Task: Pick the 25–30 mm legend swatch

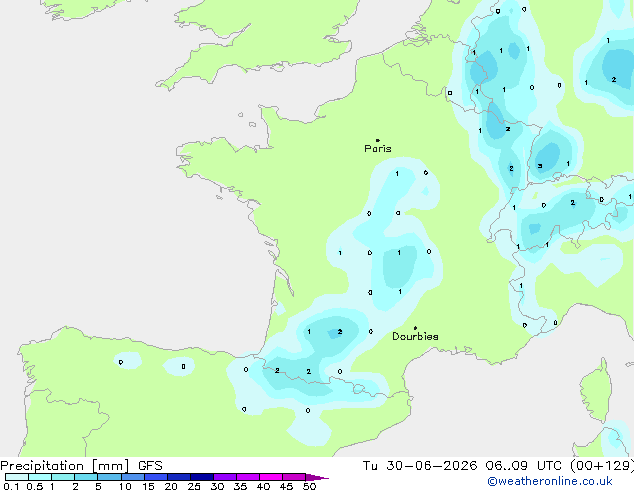Action: coord(202,477)
